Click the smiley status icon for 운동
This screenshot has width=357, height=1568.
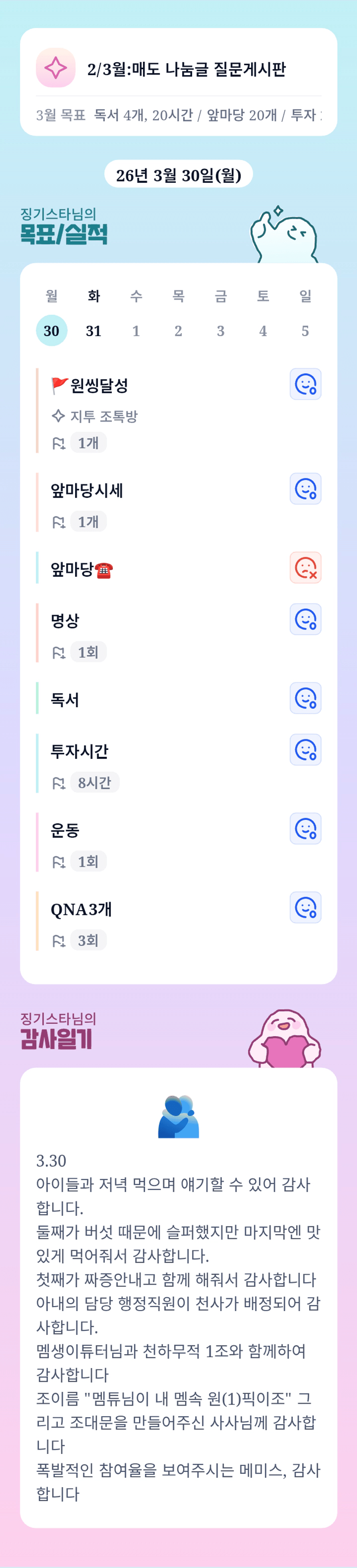pyautogui.click(x=305, y=828)
